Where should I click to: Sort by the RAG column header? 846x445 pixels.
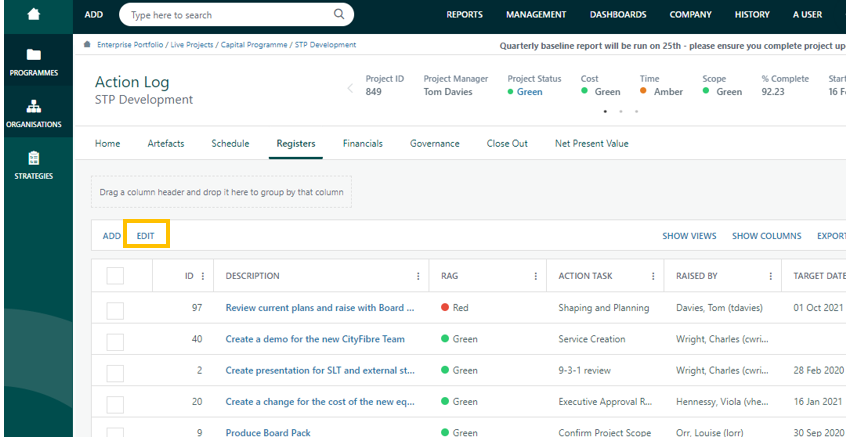point(449,276)
